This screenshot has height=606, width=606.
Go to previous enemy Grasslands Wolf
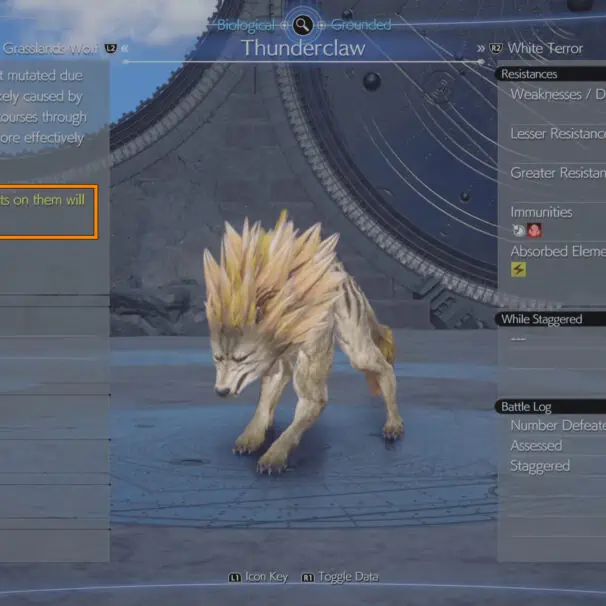coord(49,49)
